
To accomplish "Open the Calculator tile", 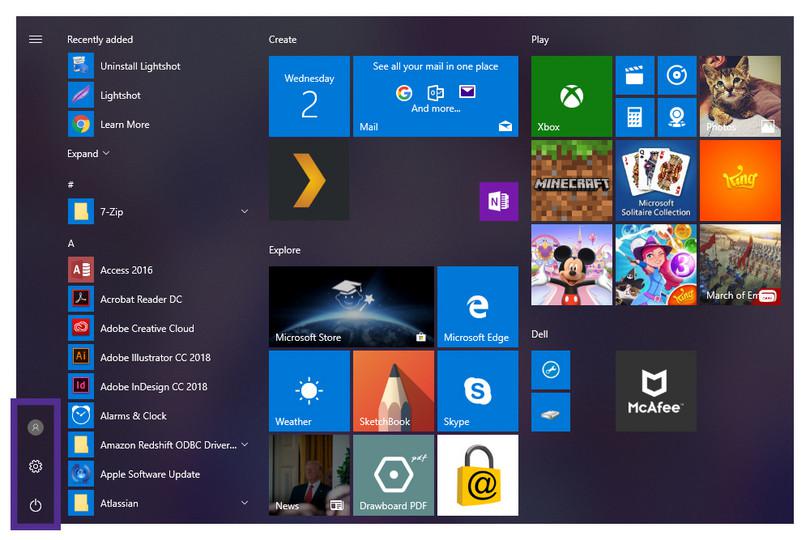I will pyautogui.click(x=634, y=117).
